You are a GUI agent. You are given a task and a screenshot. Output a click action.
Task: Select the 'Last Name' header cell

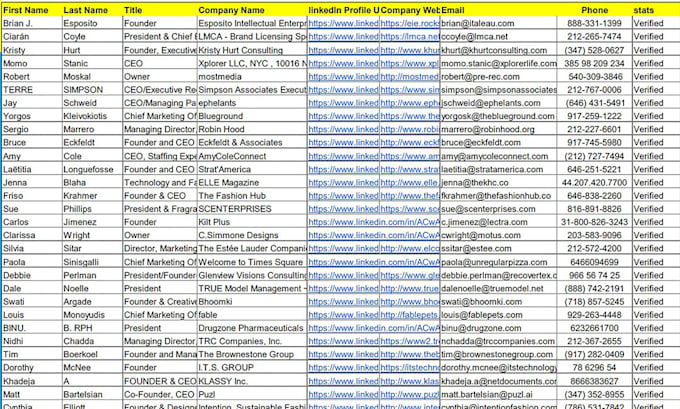pyautogui.click(x=92, y=10)
